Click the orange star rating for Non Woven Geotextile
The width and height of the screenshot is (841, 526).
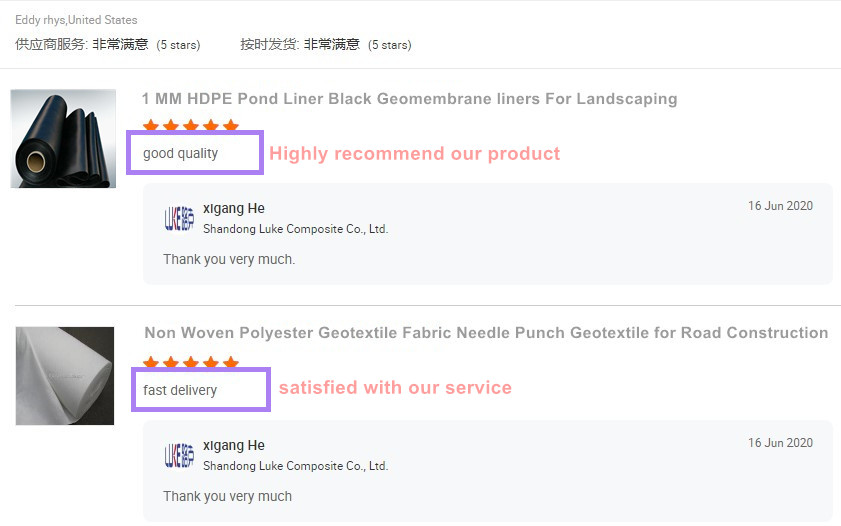click(191, 363)
